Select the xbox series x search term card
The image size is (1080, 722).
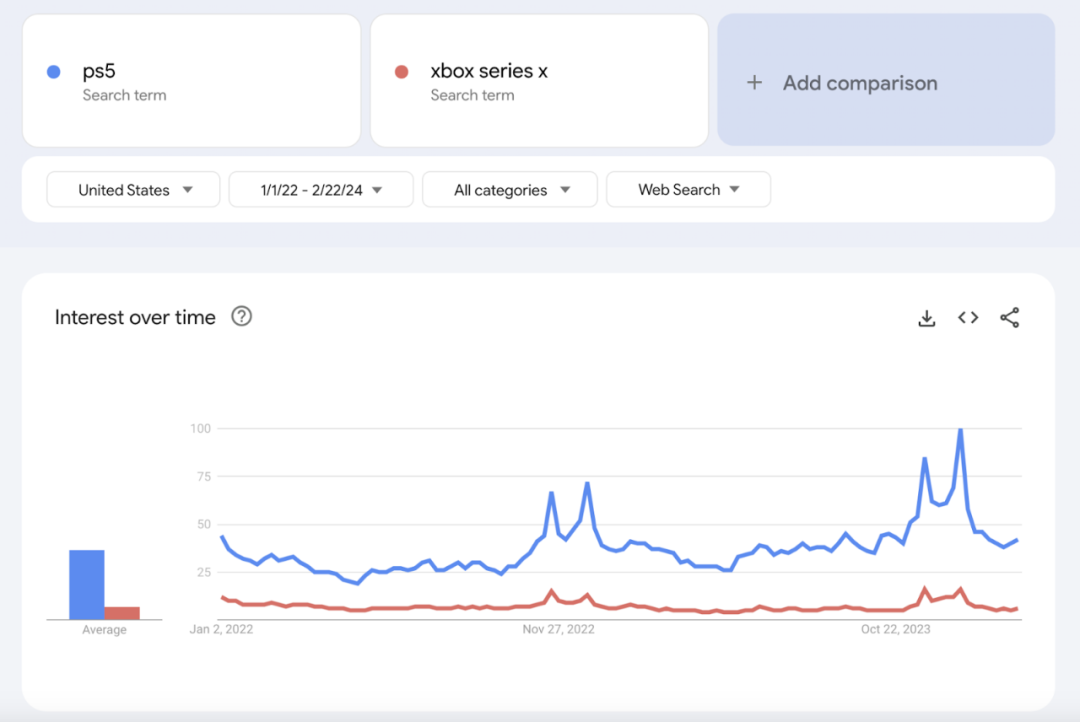[x=539, y=80]
